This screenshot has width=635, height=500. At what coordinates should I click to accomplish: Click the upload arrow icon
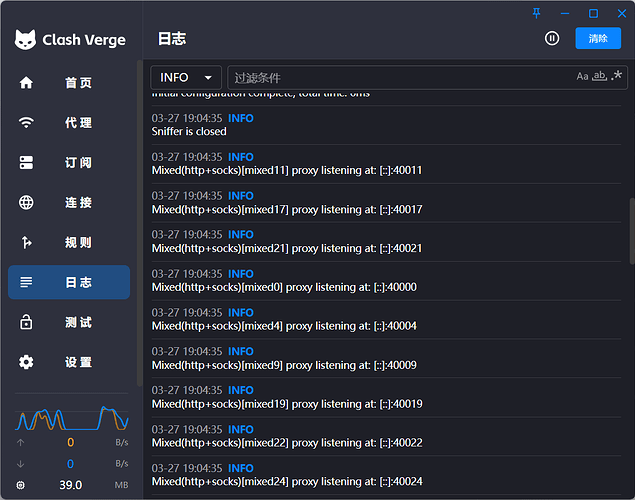pyautogui.click(x=21, y=443)
